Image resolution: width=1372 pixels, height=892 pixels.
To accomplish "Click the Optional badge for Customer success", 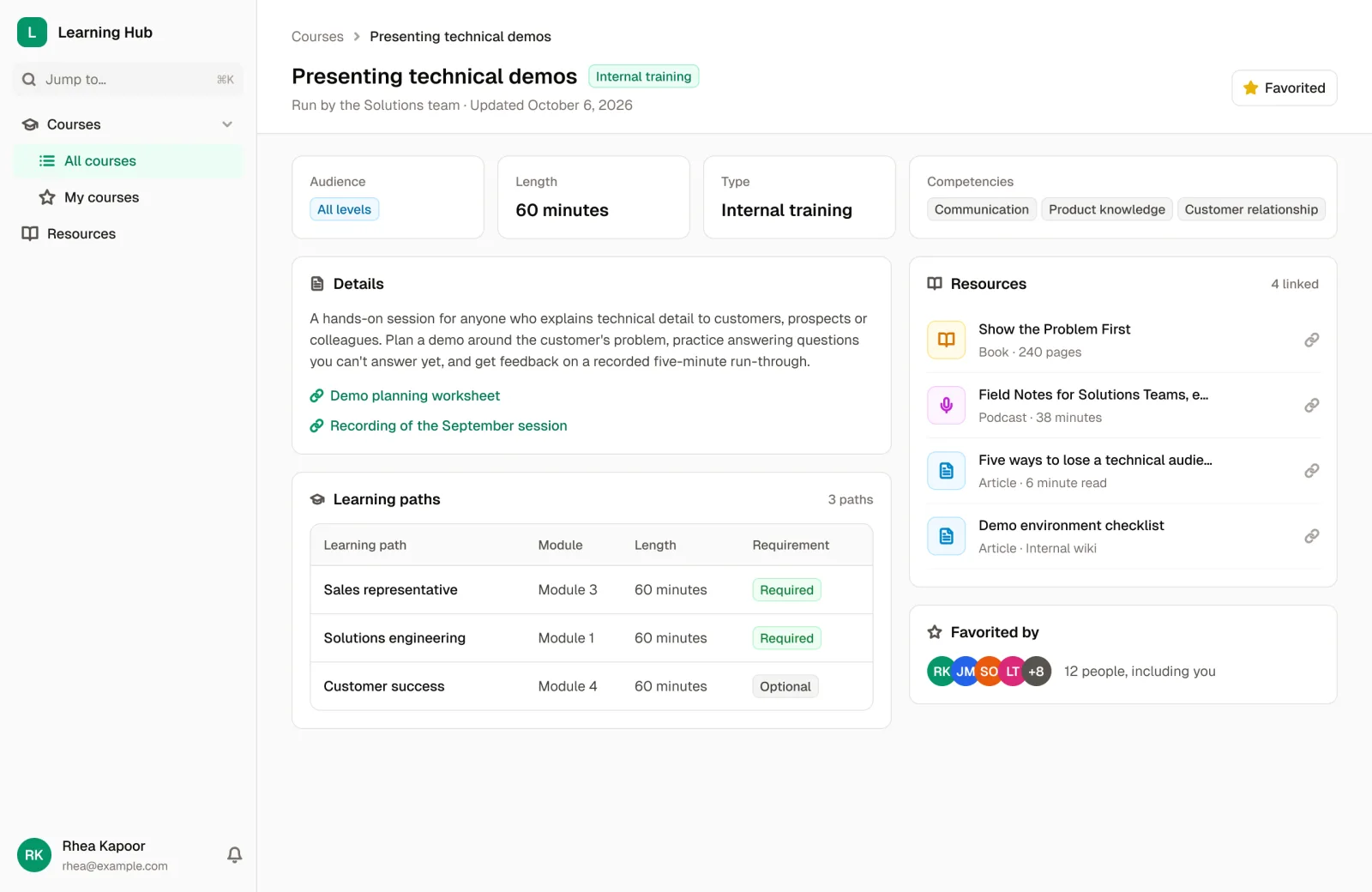I will coord(785,686).
